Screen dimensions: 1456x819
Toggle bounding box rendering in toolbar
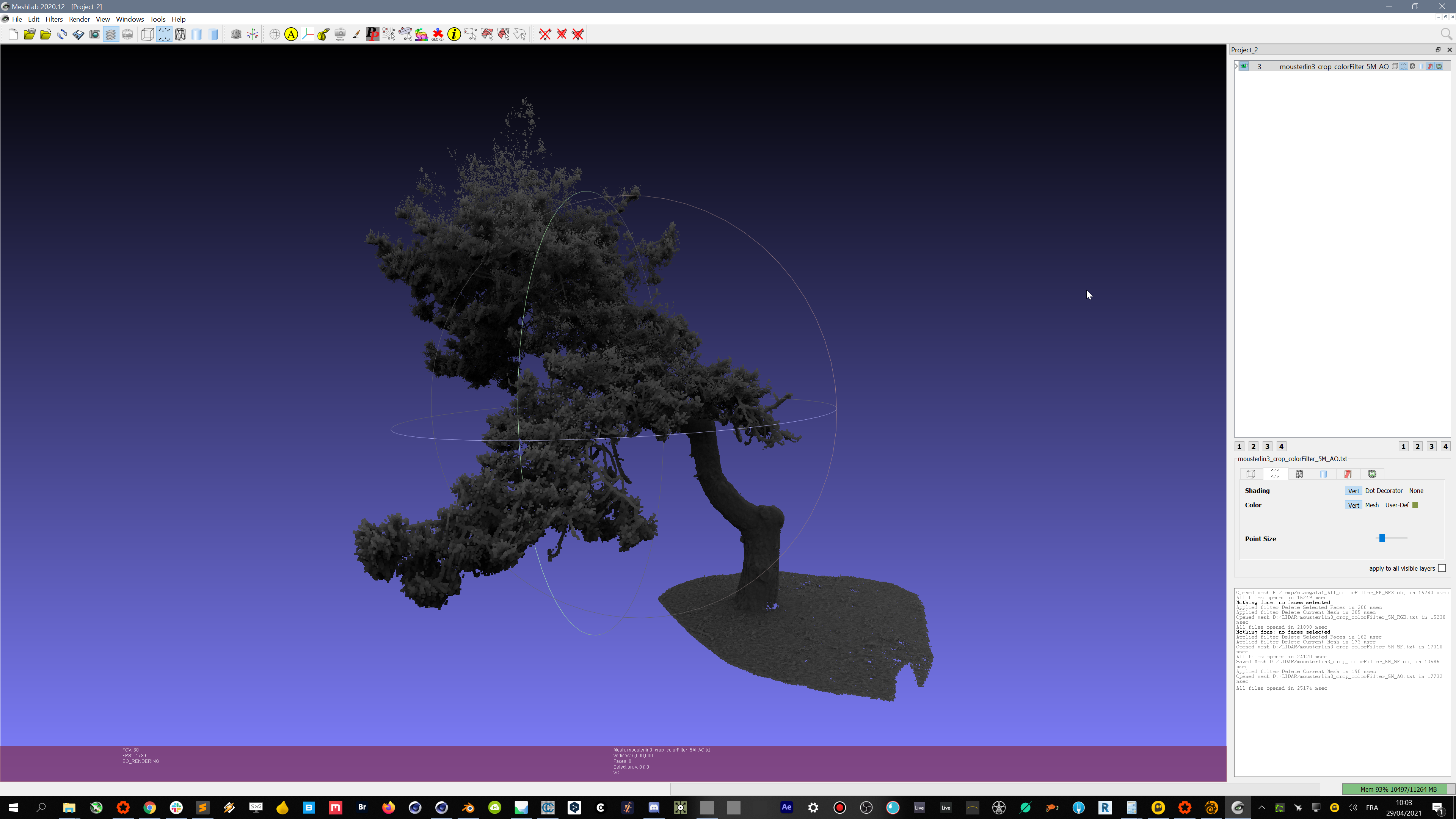point(147,35)
